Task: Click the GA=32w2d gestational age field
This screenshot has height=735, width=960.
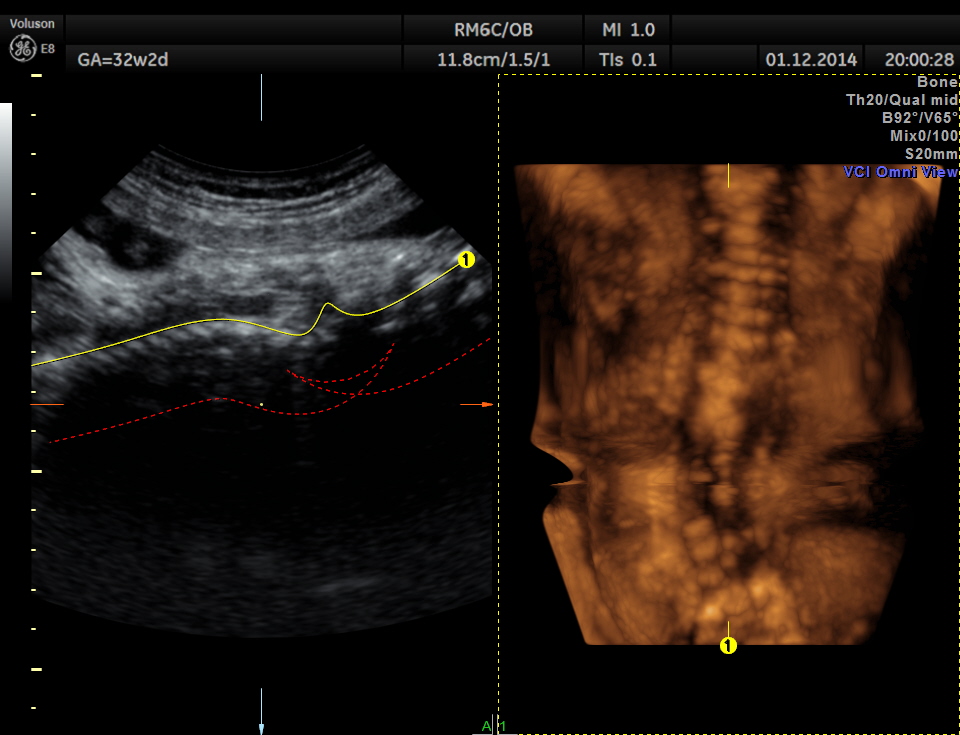Action: point(123,59)
